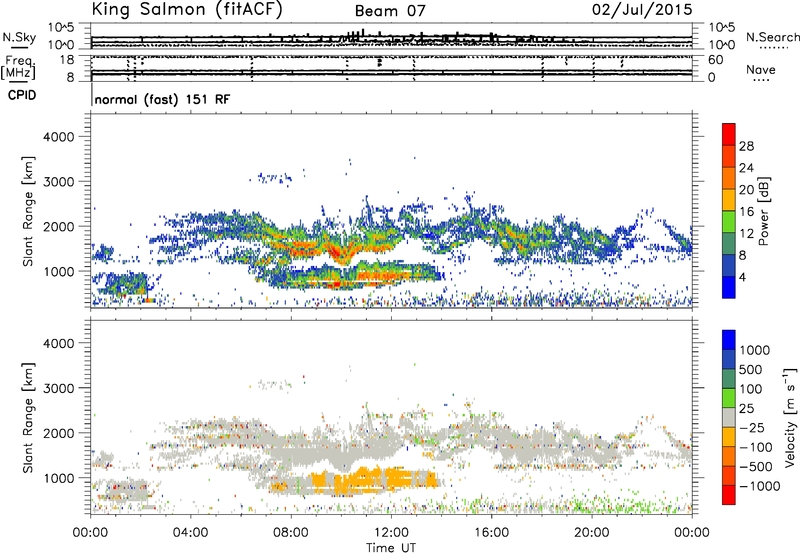This screenshot has width=800, height=554.
Task: Click the yellow segment of velocity colorbar
Action: (729, 437)
